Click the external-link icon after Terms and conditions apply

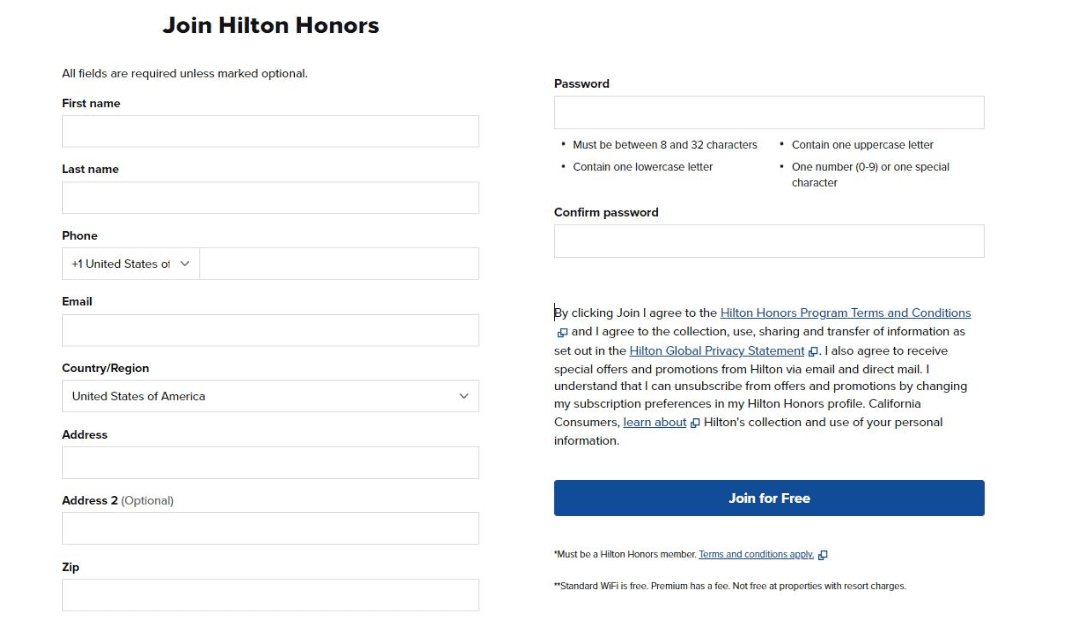coord(822,554)
